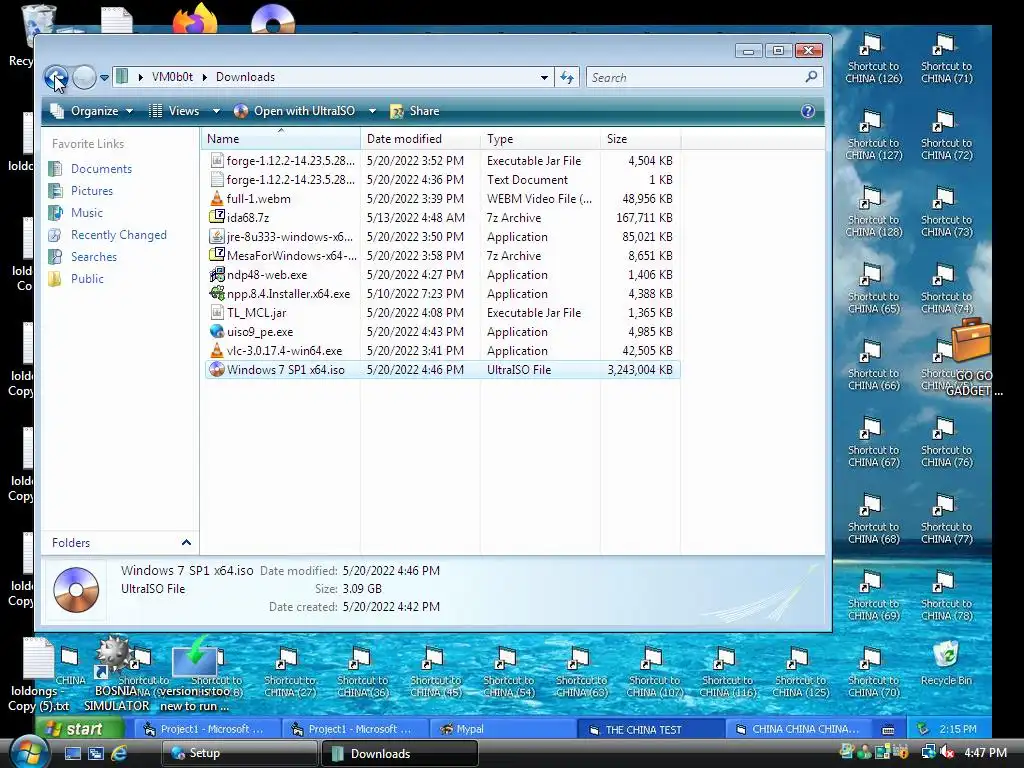The height and width of the screenshot is (768, 1024).
Task: Select Shortcut to CHINA (68) desktop icon
Action: click(873, 519)
